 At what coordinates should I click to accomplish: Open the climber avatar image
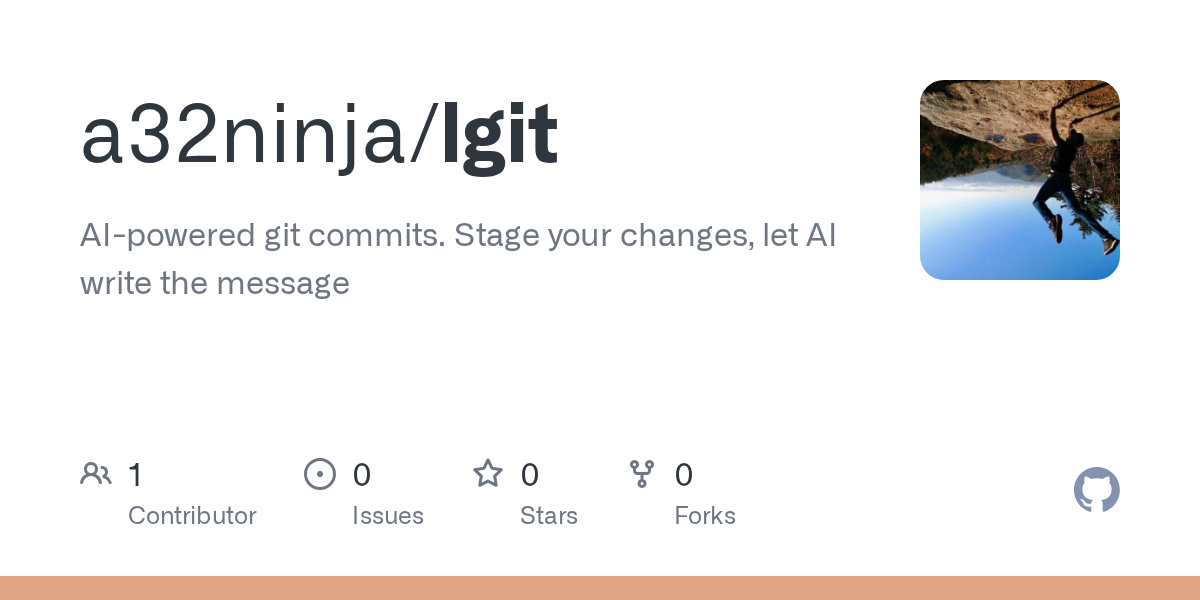1019,180
